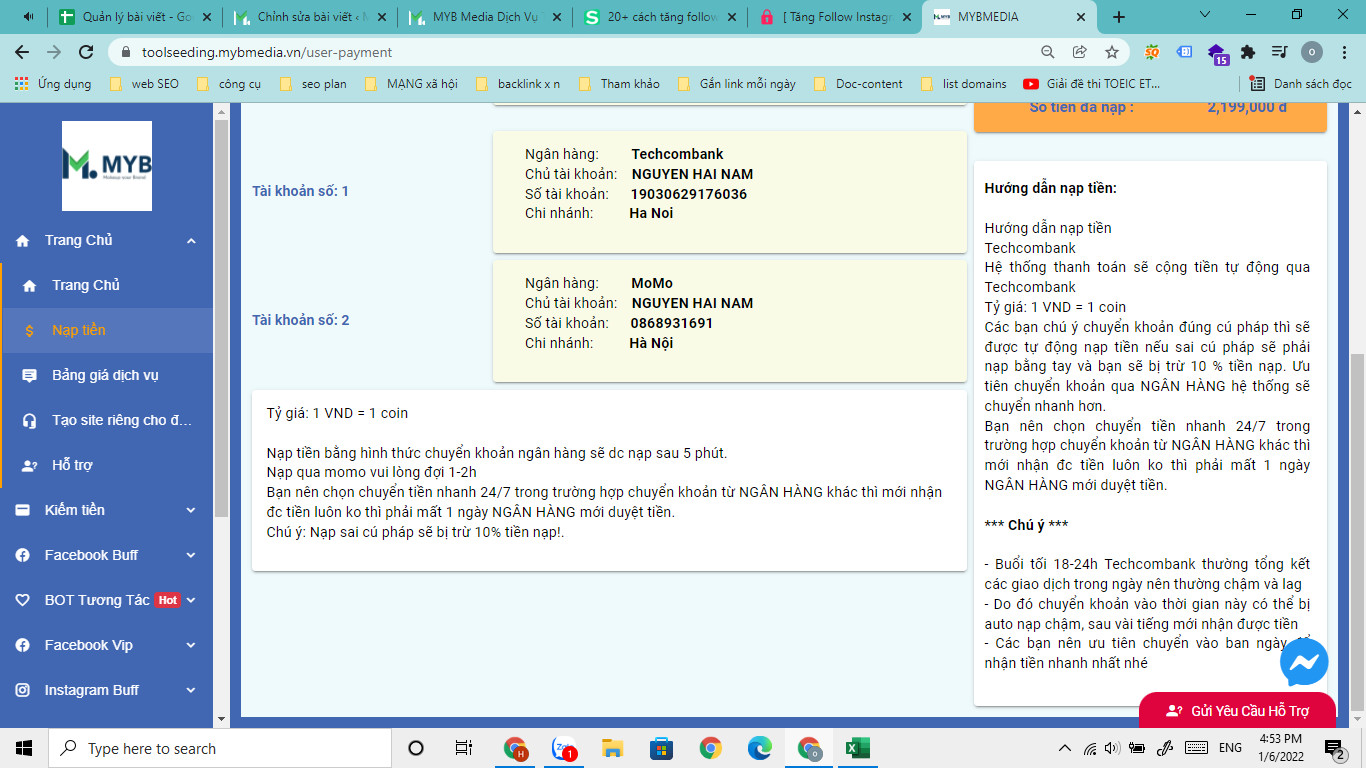Open the seo plan bookmark folder
This screenshot has height=768, width=1366.
[313, 84]
